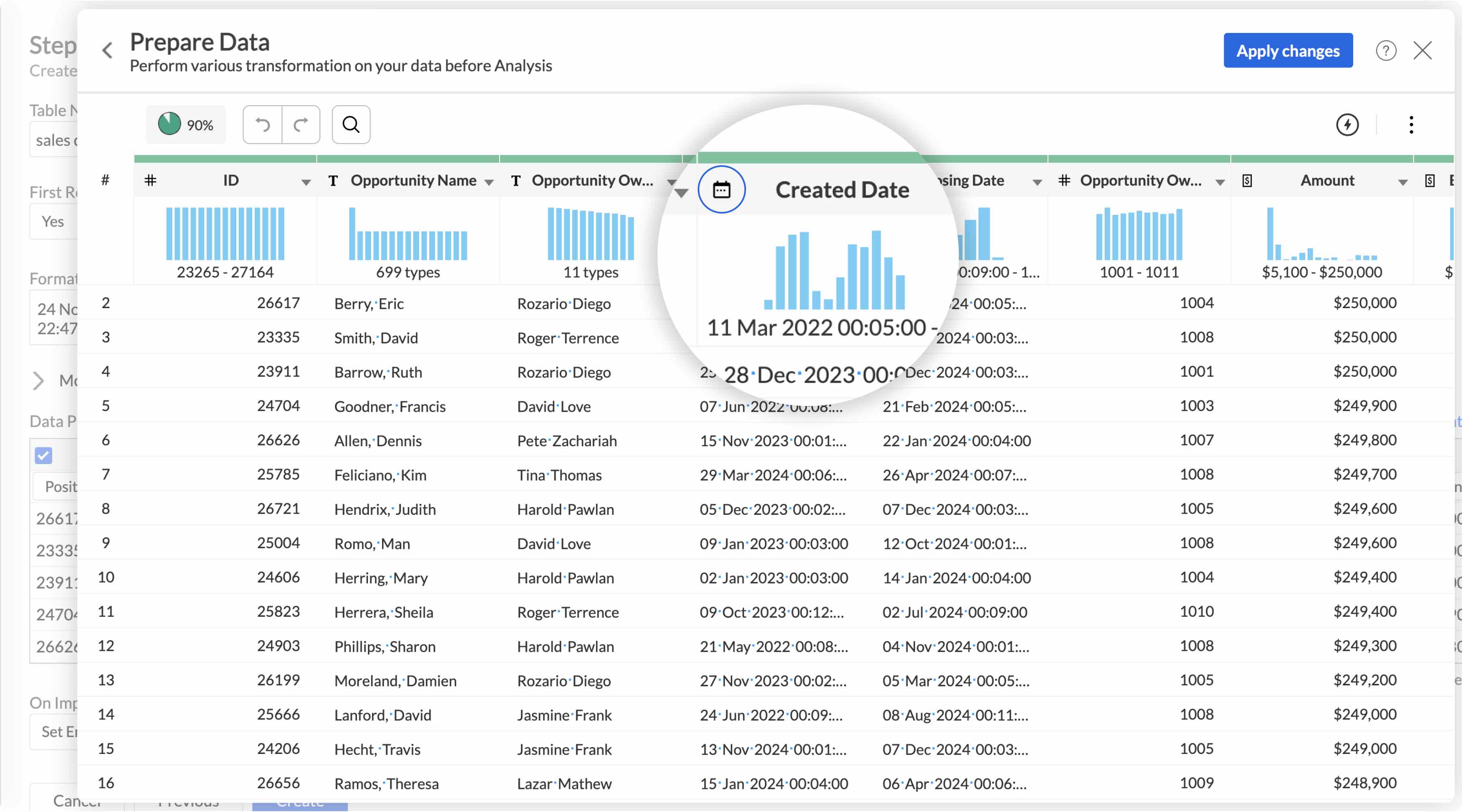
Task: Close the Prepare Data dialog
Action: pos(1422,50)
